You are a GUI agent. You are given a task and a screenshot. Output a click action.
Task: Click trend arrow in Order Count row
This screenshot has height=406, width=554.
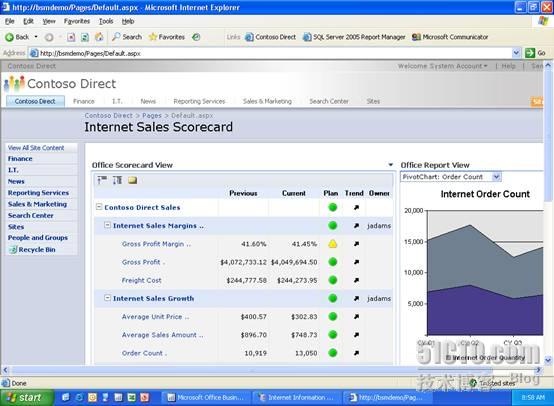pos(356,353)
